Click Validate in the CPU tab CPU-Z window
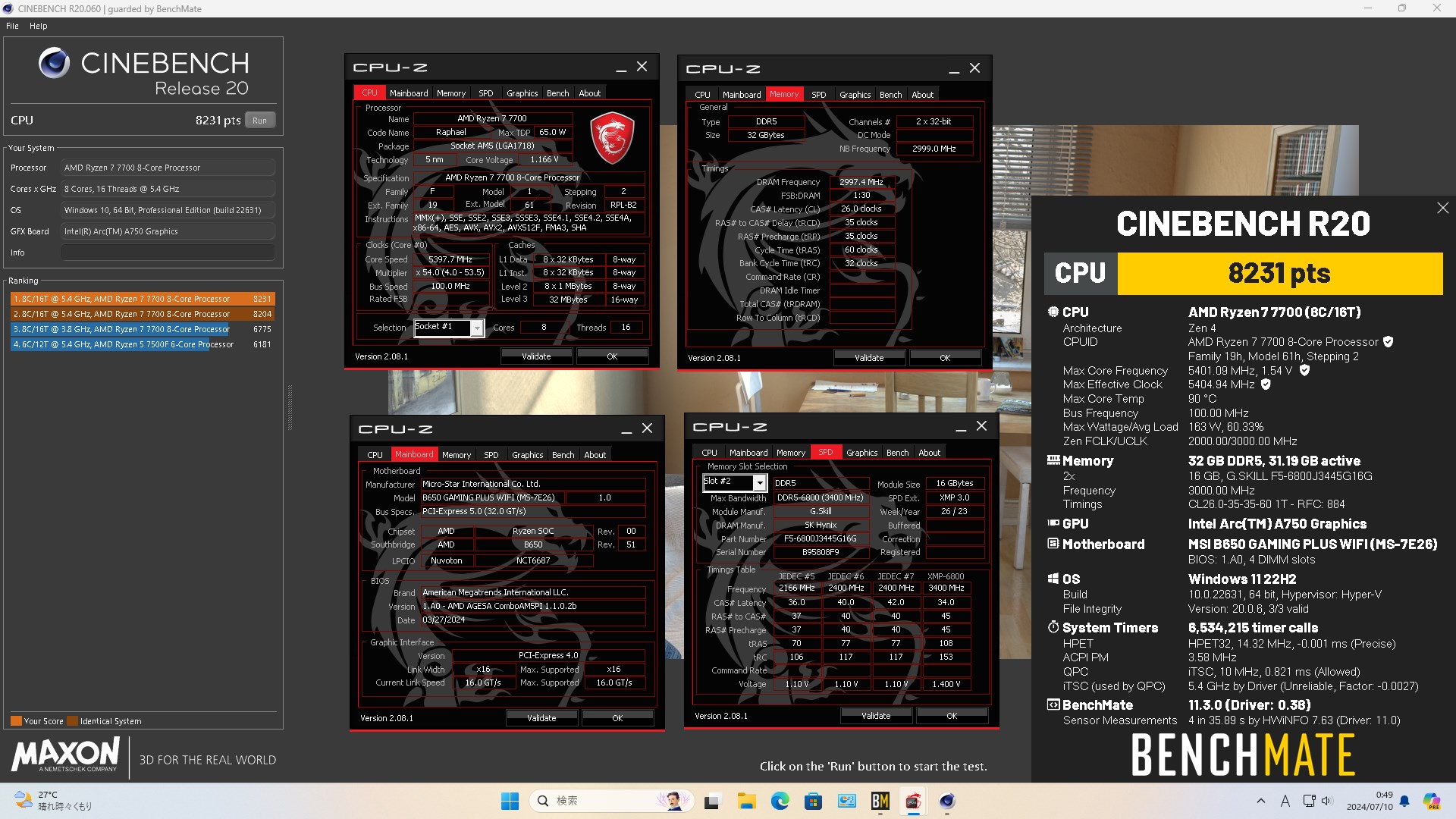 tap(536, 356)
